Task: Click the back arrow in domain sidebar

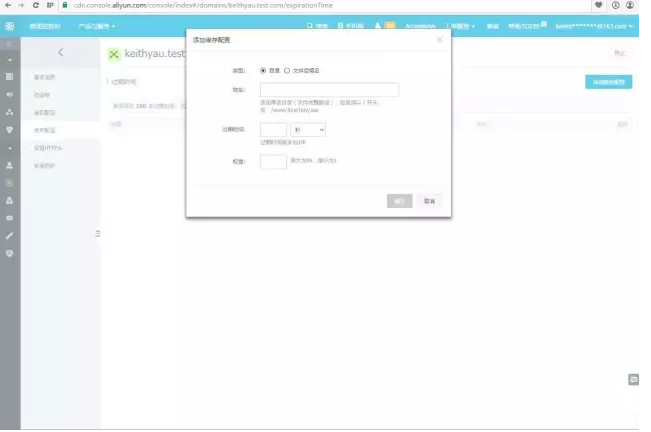Action: click(x=60, y=52)
